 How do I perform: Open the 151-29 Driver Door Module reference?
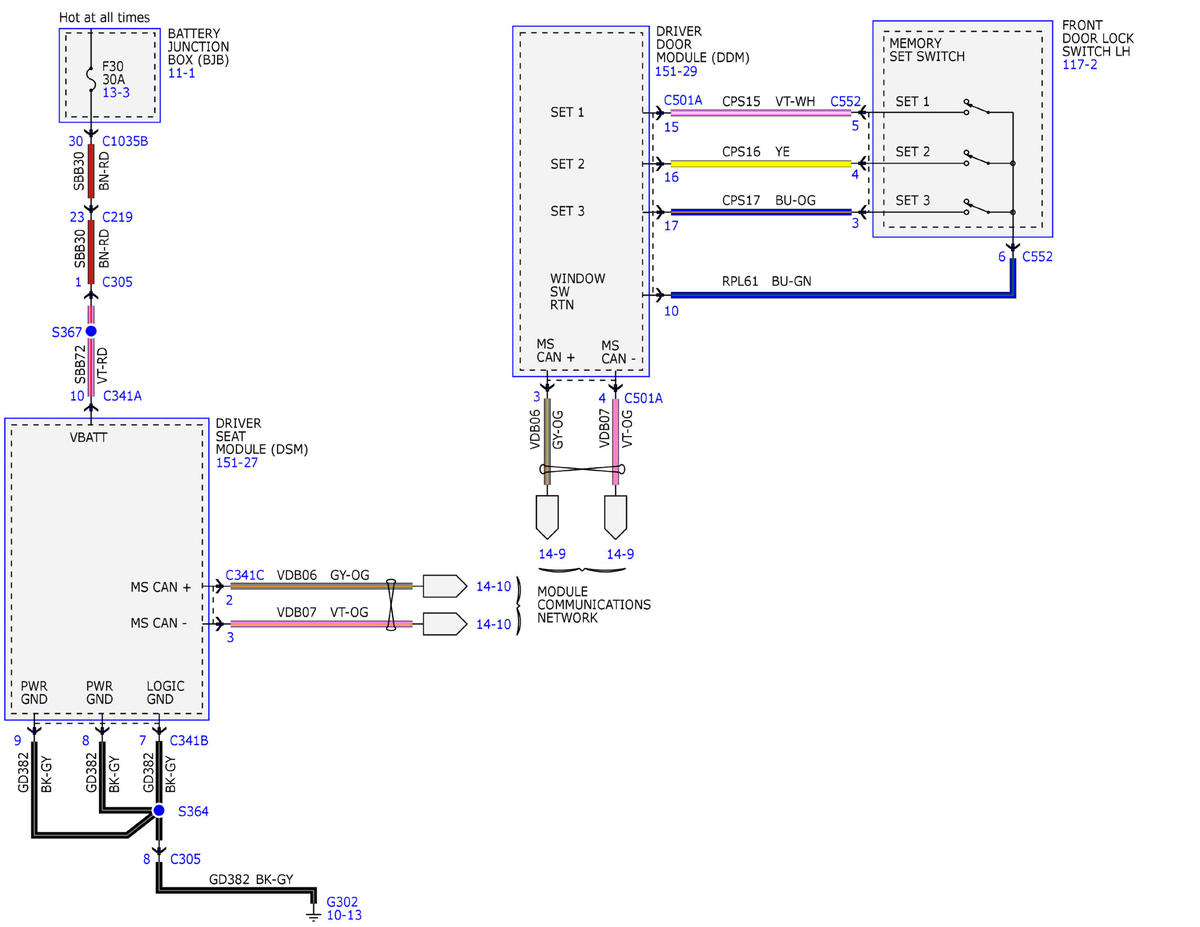click(676, 72)
